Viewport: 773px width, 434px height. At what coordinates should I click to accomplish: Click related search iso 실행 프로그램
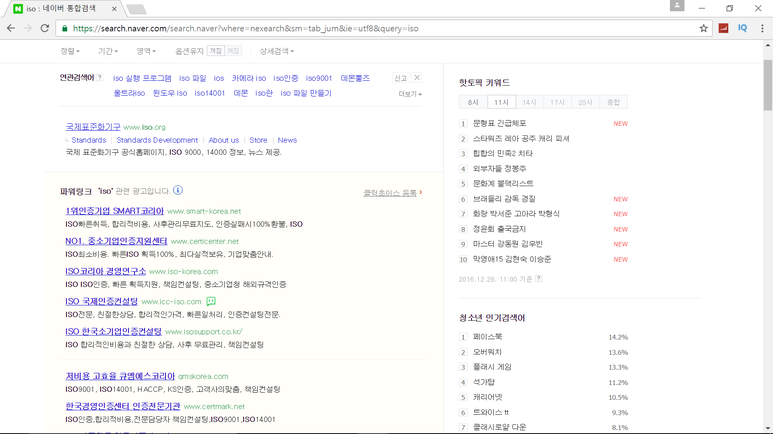click(x=142, y=78)
